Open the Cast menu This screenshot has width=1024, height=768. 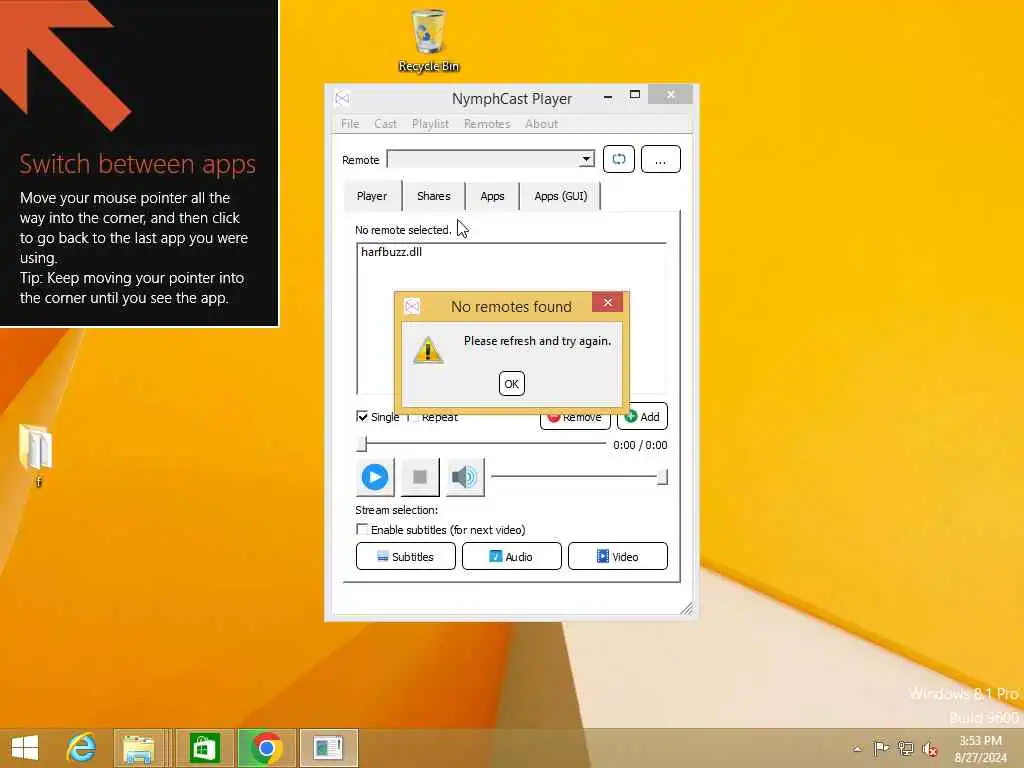tap(385, 123)
